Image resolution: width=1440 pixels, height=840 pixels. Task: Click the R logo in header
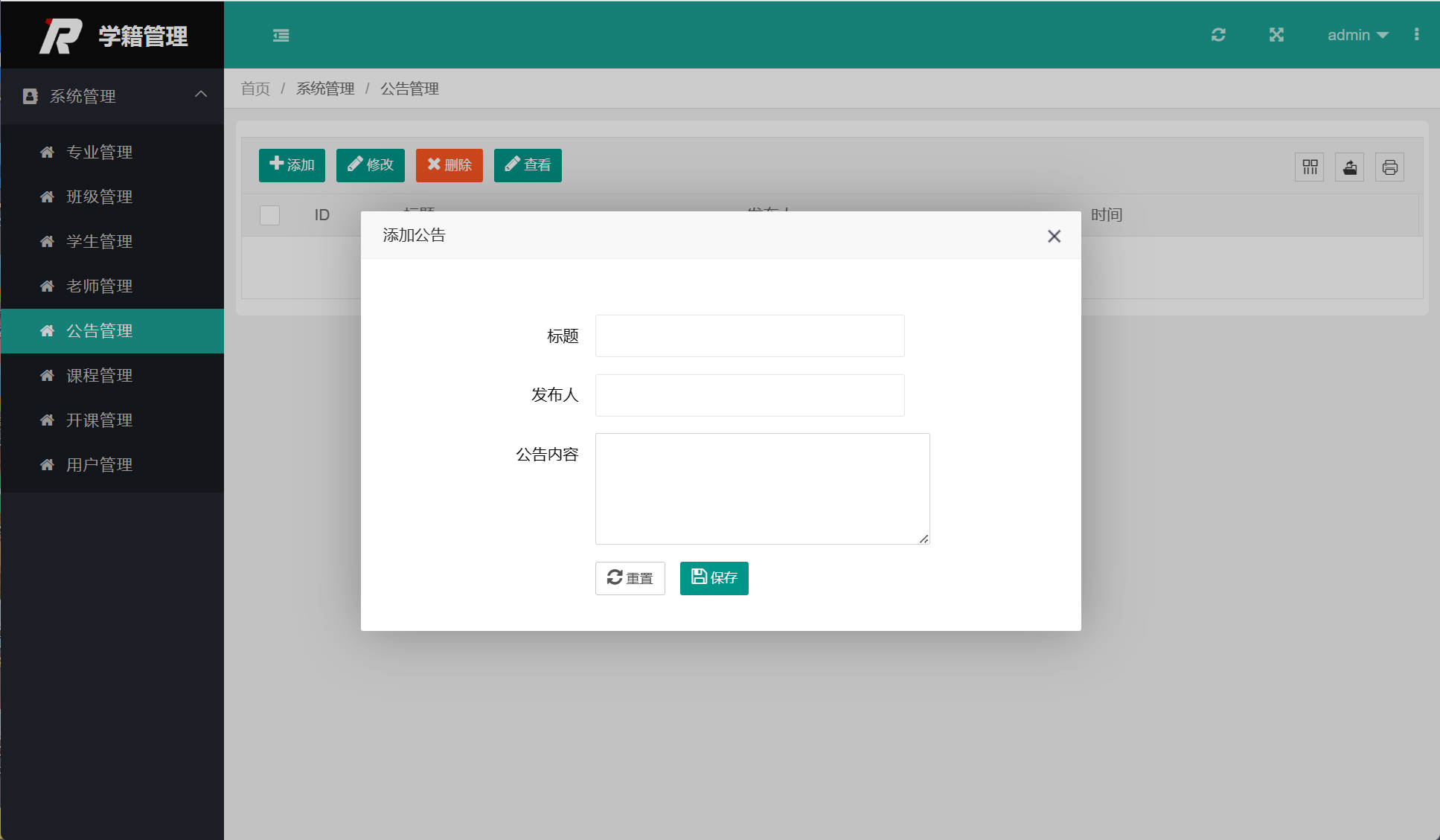pos(61,36)
